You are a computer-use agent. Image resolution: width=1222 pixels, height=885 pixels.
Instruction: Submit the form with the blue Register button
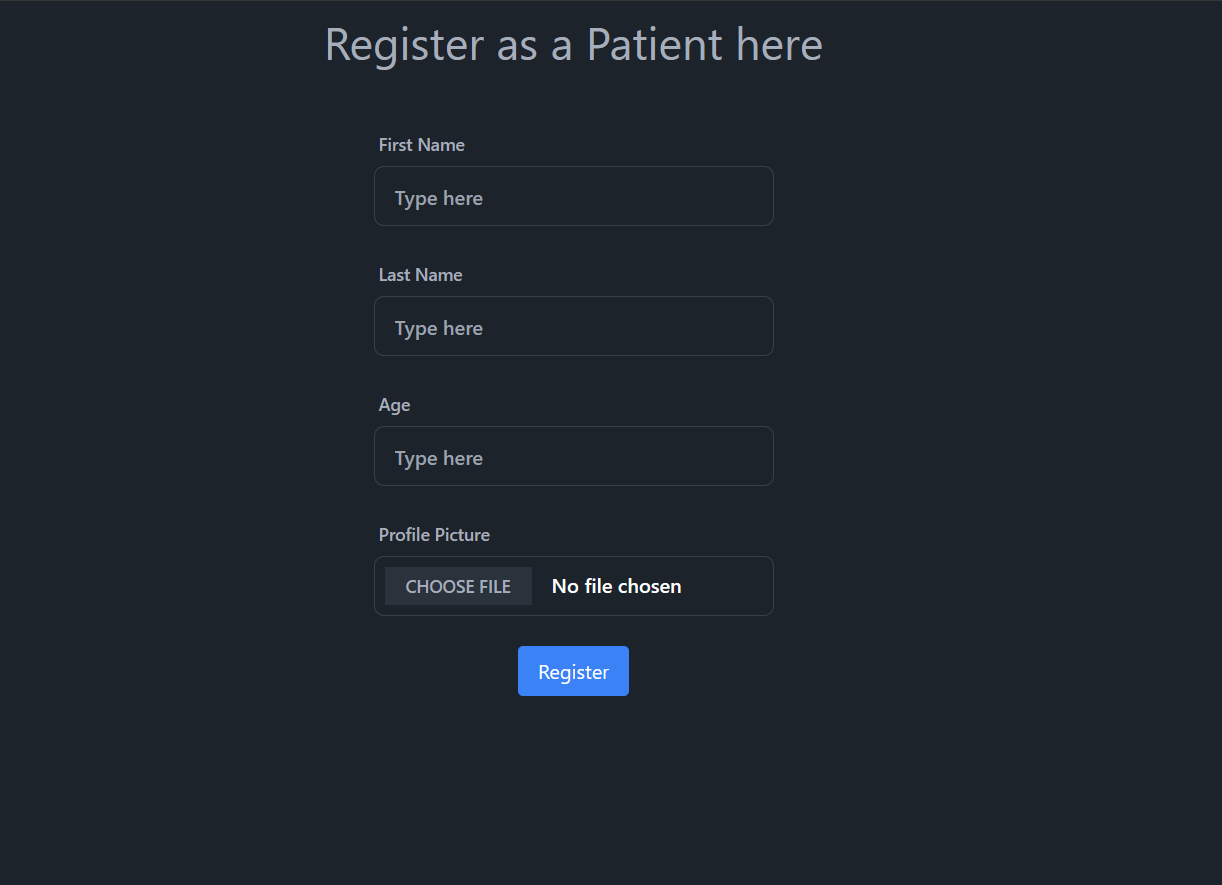[573, 671]
